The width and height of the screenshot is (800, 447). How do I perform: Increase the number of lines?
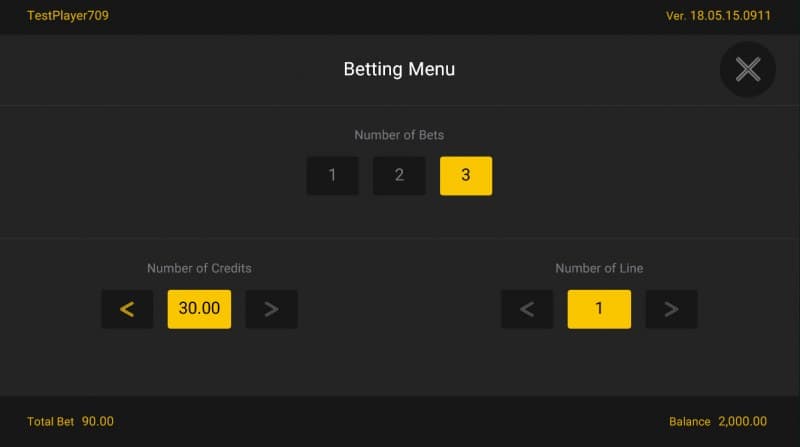[671, 309]
